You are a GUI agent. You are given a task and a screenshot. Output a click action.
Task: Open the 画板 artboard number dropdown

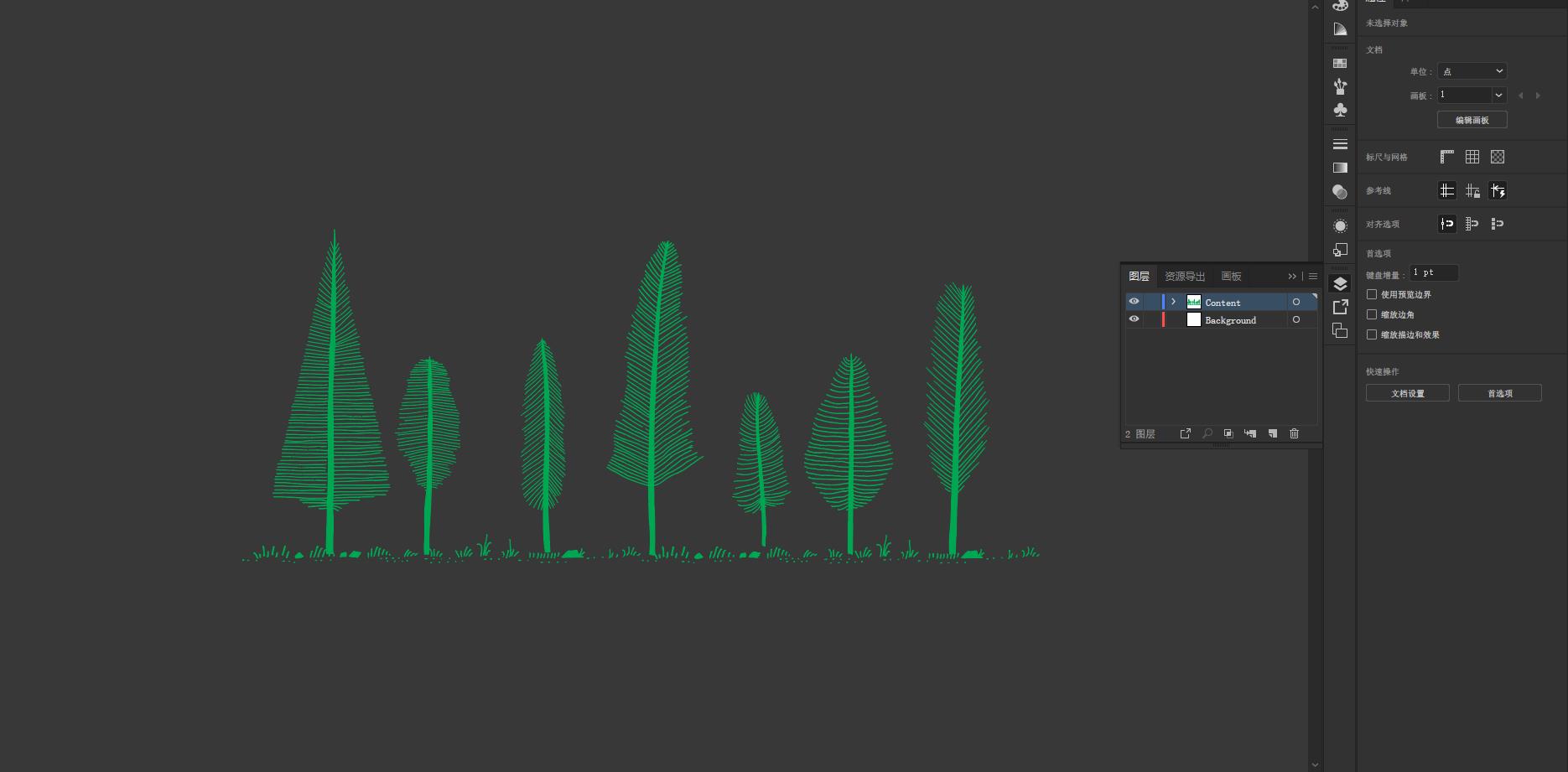point(1498,95)
